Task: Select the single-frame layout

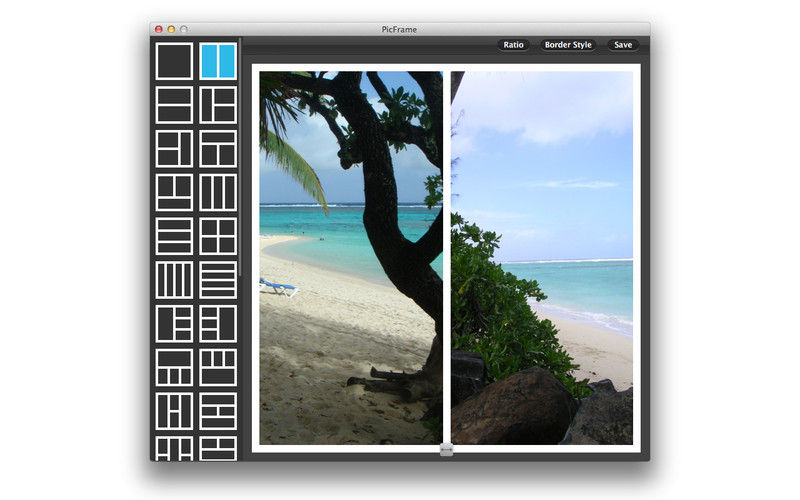Action: point(174,61)
